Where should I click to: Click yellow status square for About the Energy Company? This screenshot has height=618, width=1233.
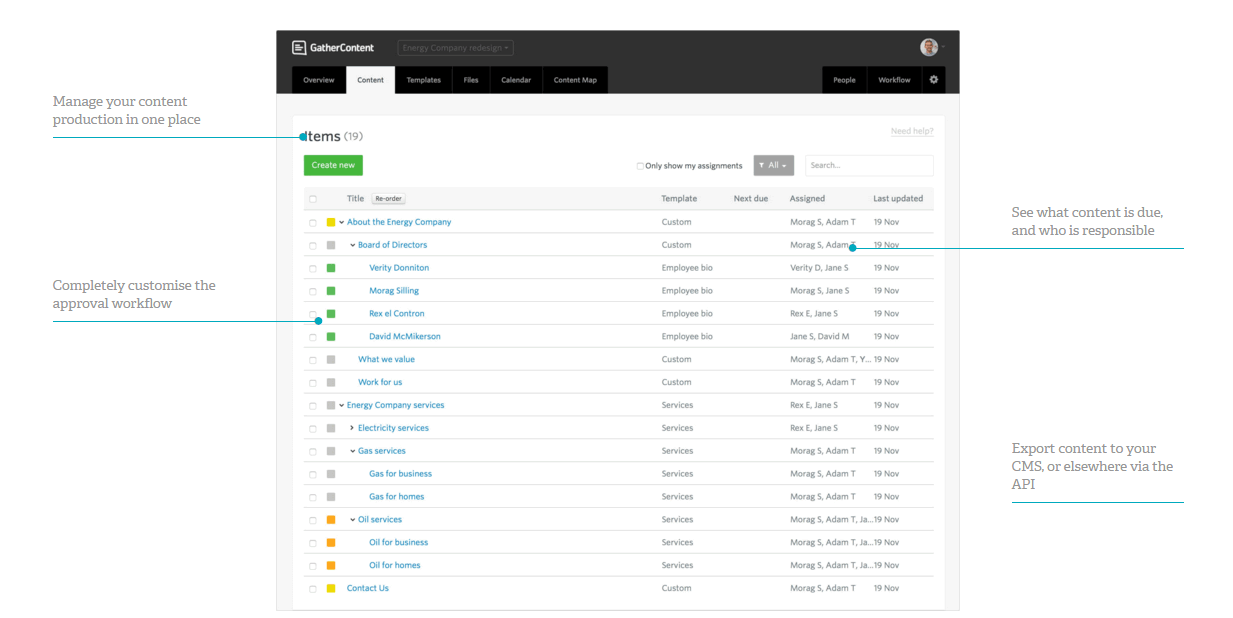(331, 222)
